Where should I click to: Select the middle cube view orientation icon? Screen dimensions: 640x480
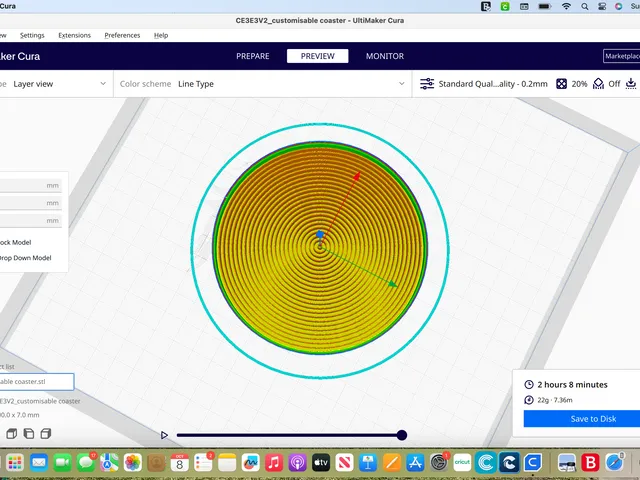pyautogui.click(x=29, y=433)
